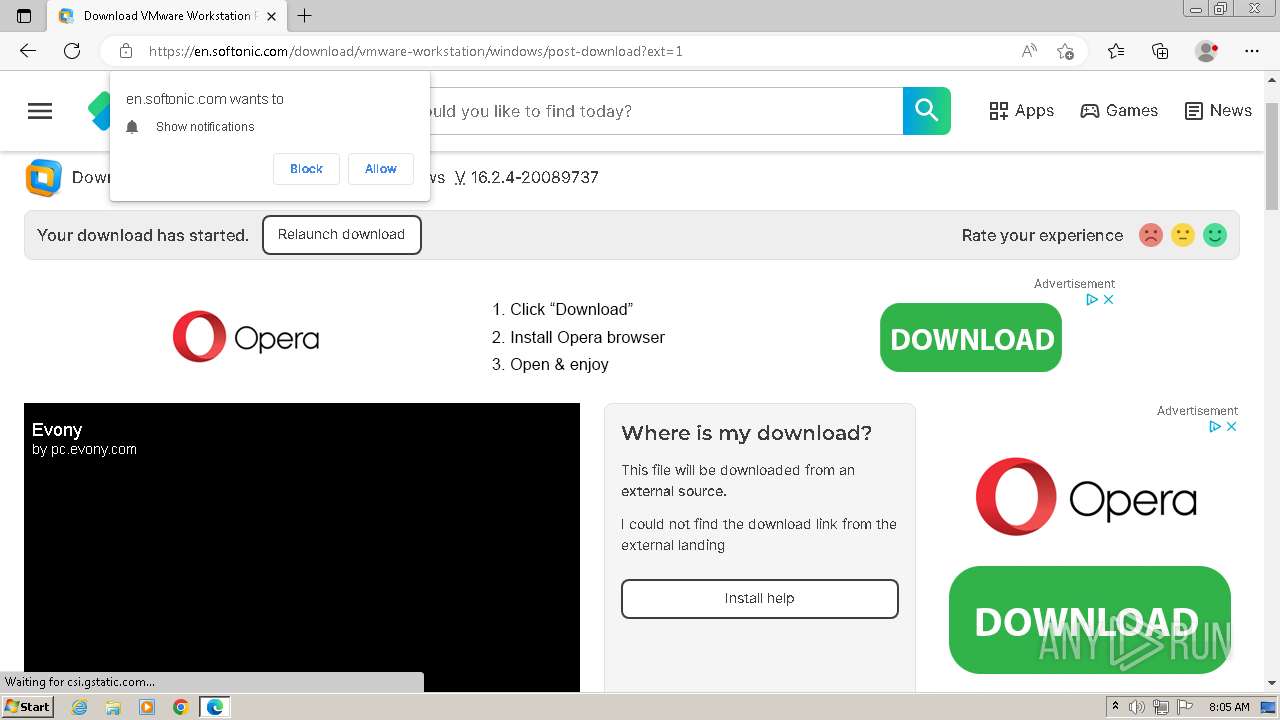This screenshot has width=1280, height=720.
Task: Open the Apps section
Action: click(x=1021, y=111)
